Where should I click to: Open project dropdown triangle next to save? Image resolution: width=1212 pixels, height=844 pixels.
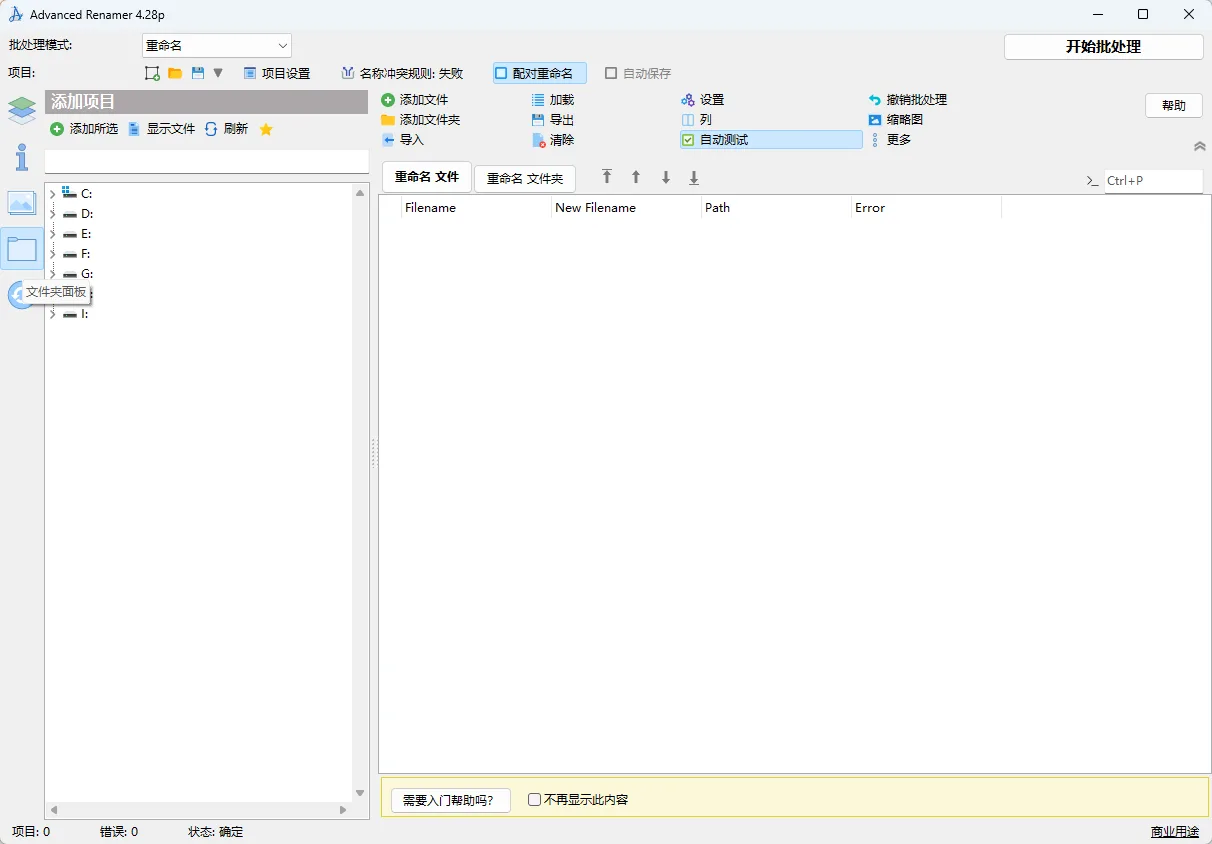pyautogui.click(x=218, y=73)
